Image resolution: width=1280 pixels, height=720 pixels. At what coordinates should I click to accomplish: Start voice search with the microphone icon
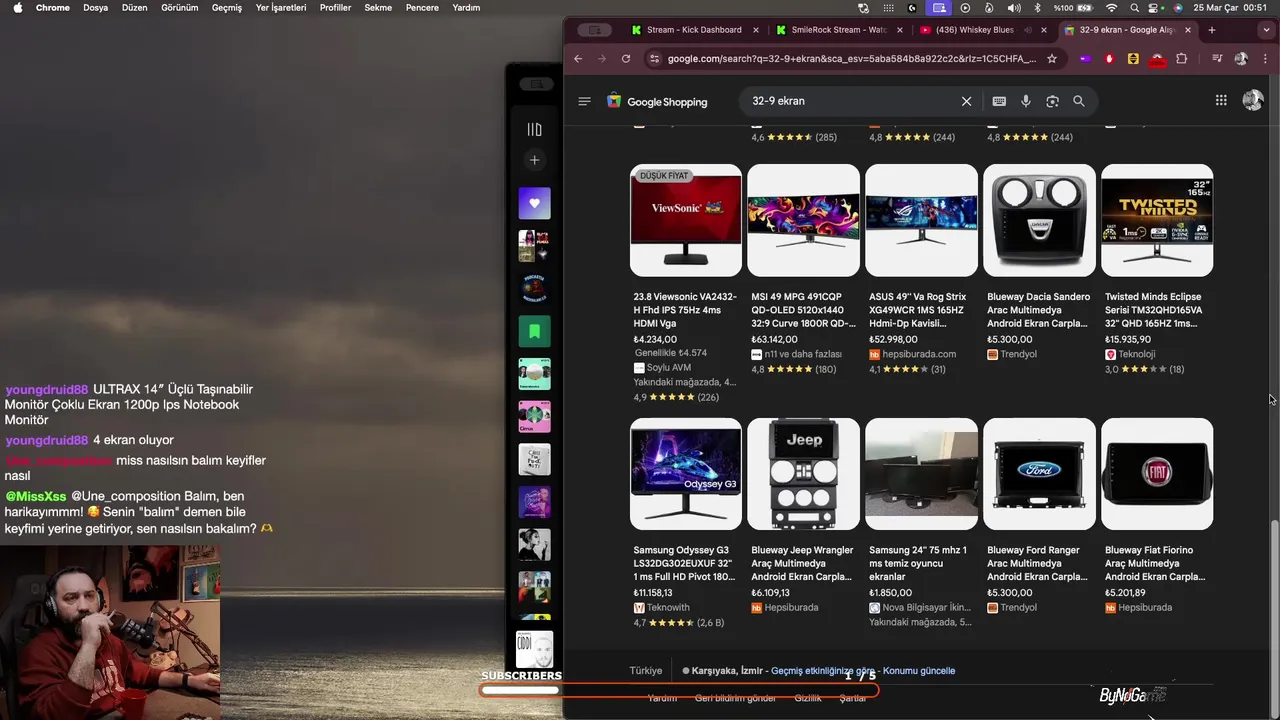coord(1026,101)
